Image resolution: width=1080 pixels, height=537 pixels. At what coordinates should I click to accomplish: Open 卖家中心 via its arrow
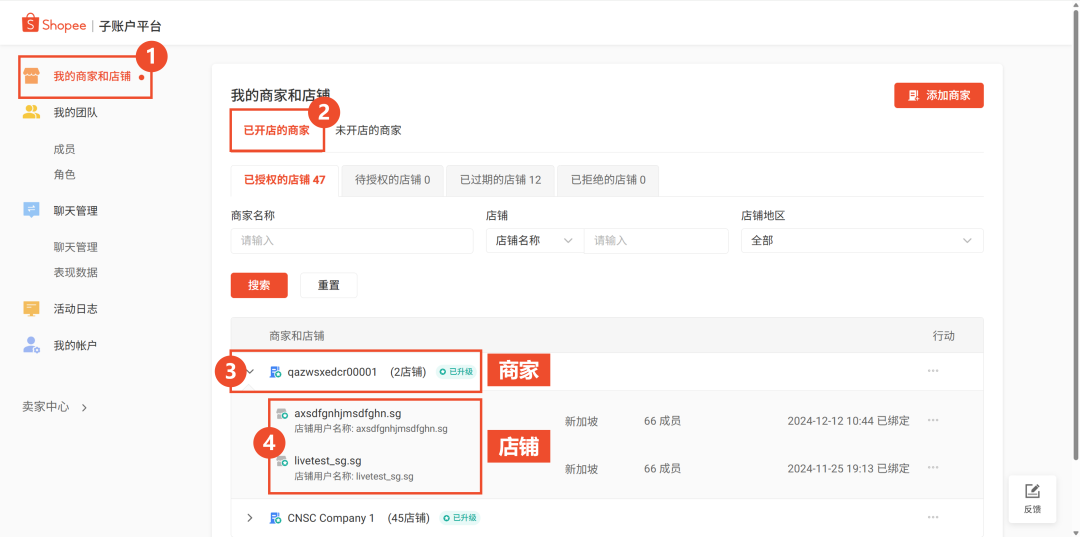point(85,408)
